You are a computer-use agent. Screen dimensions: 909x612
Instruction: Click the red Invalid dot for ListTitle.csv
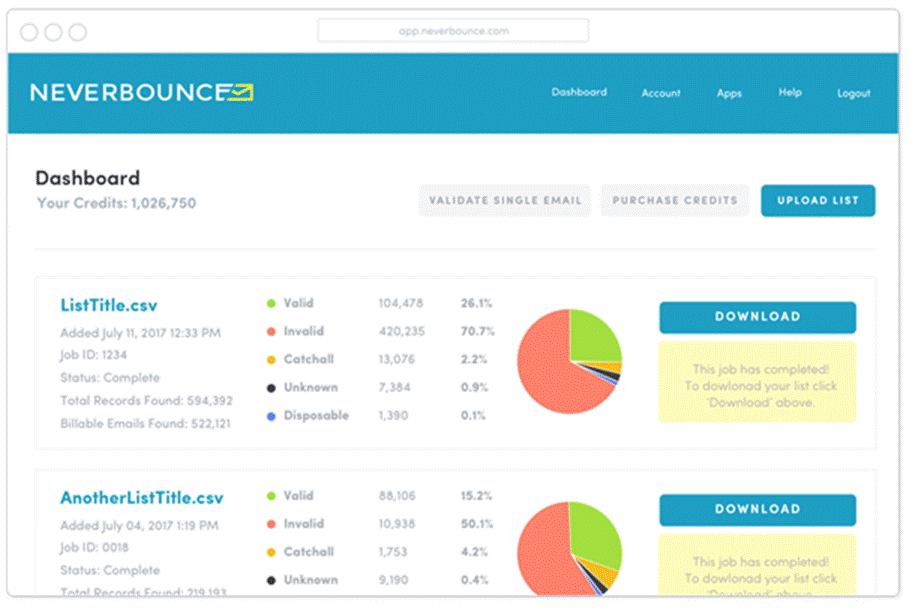tap(270, 332)
